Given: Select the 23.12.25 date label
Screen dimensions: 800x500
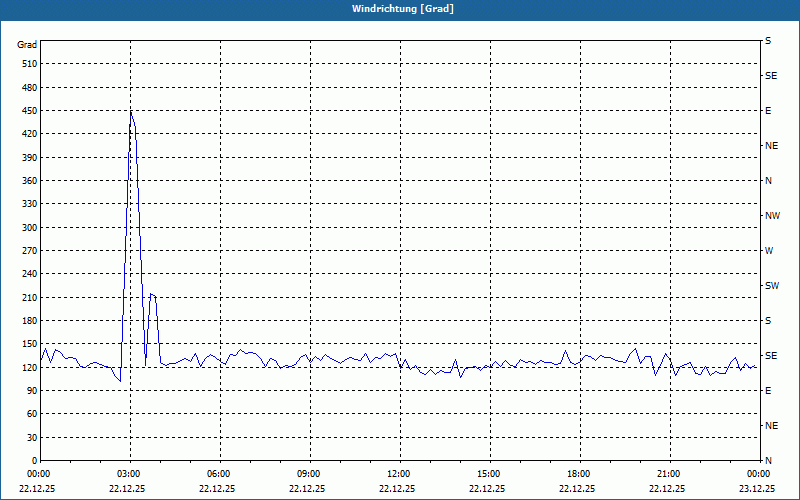Looking at the screenshot, I should [x=757, y=488].
